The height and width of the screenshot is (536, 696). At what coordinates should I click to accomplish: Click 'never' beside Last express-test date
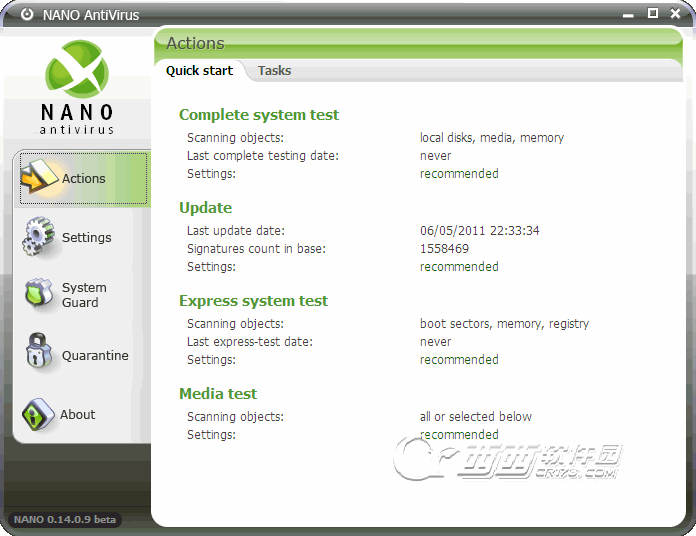click(435, 342)
